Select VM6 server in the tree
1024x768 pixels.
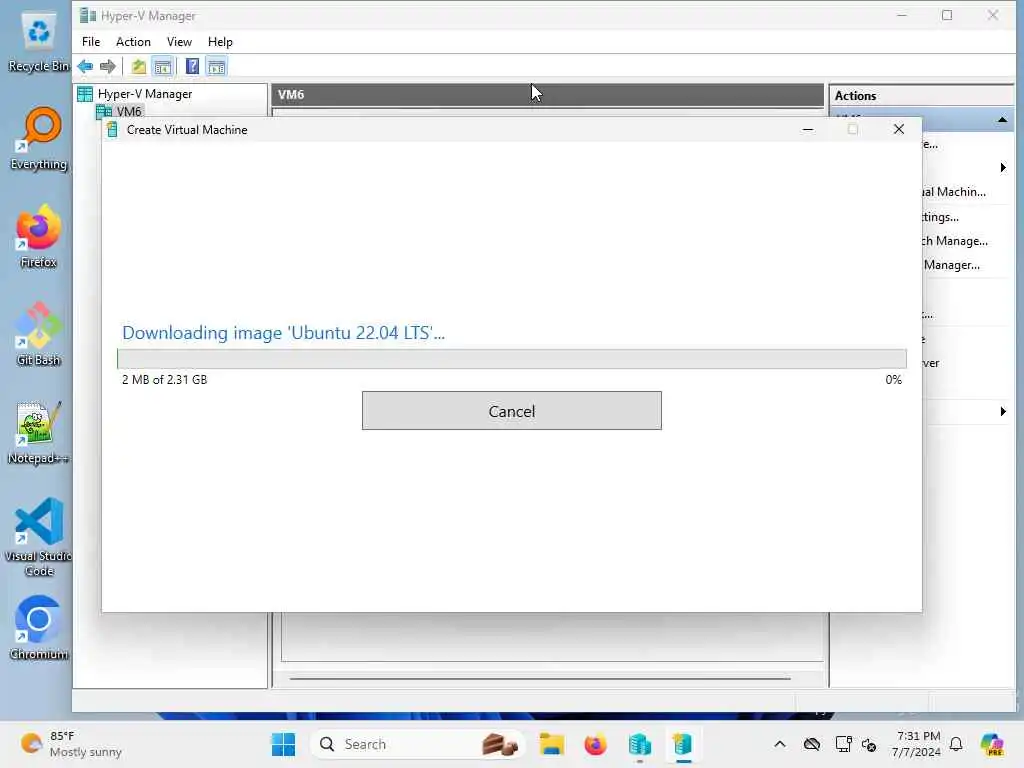pos(129,111)
